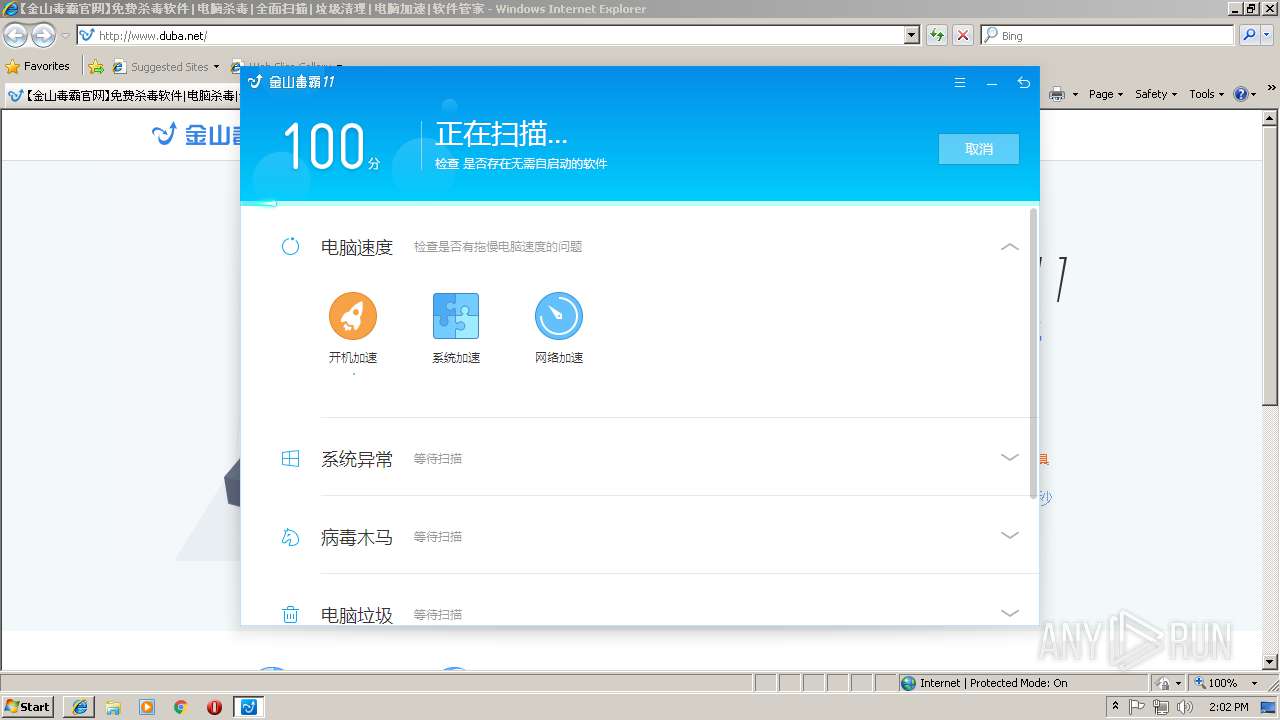The image size is (1280, 720).
Task: Open the address bar dropdown arrow
Action: tap(911, 35)
